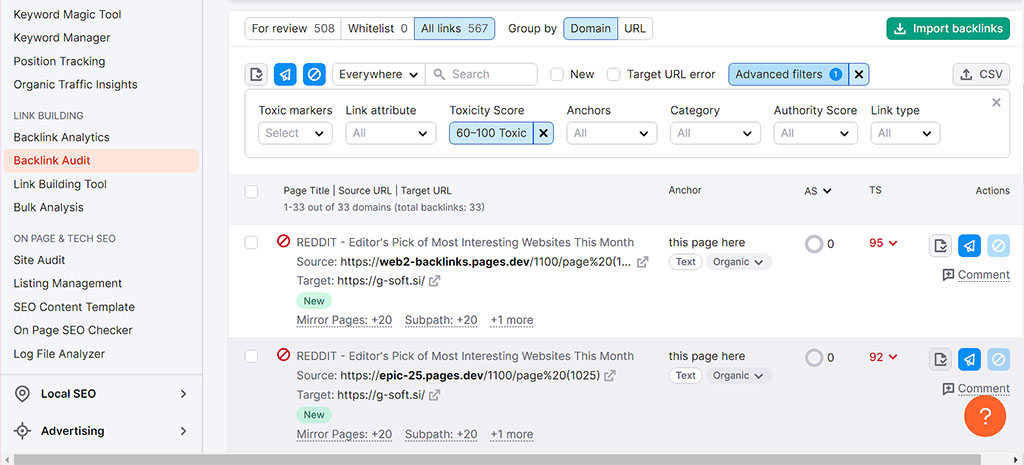Screen dimensions: 1024x465
Task: Open the Anchors dropdown
Action: (612, 133)
